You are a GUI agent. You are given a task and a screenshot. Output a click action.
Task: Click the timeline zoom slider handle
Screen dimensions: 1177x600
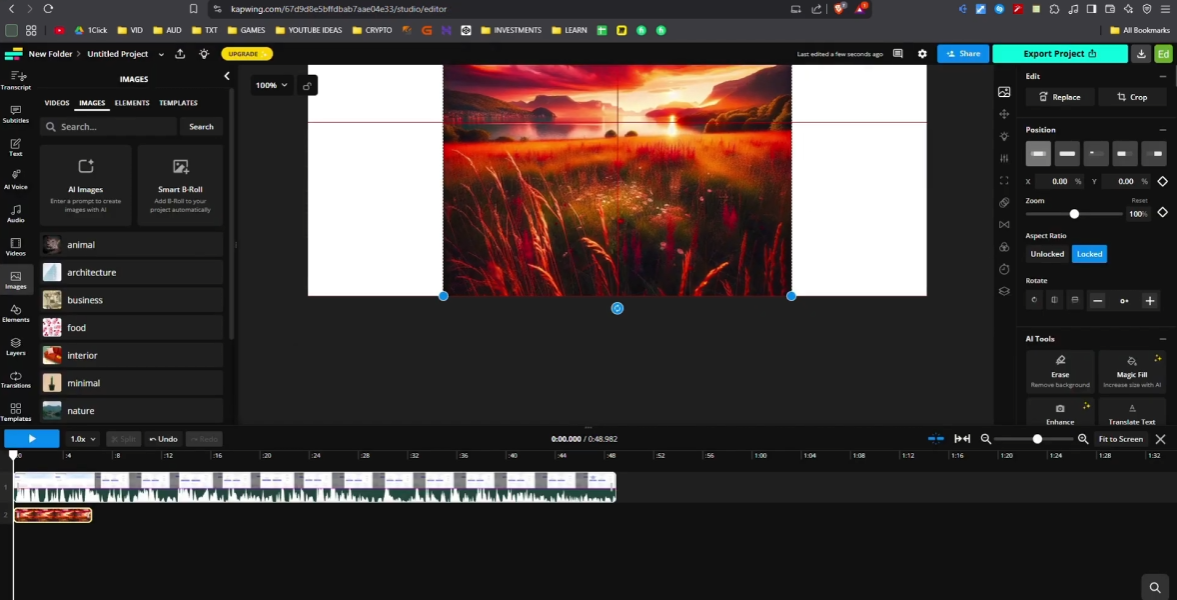click(1037, 439)
